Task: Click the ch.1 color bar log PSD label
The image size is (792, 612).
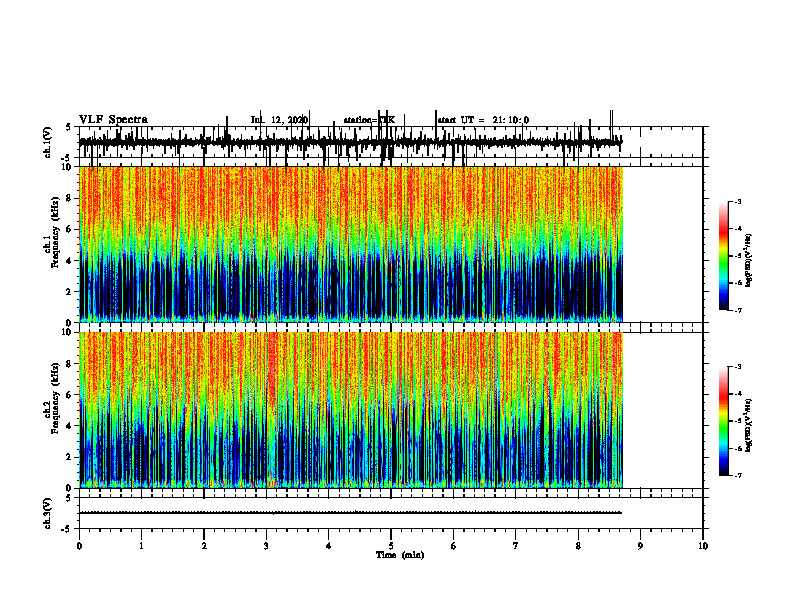Action: 749,260
